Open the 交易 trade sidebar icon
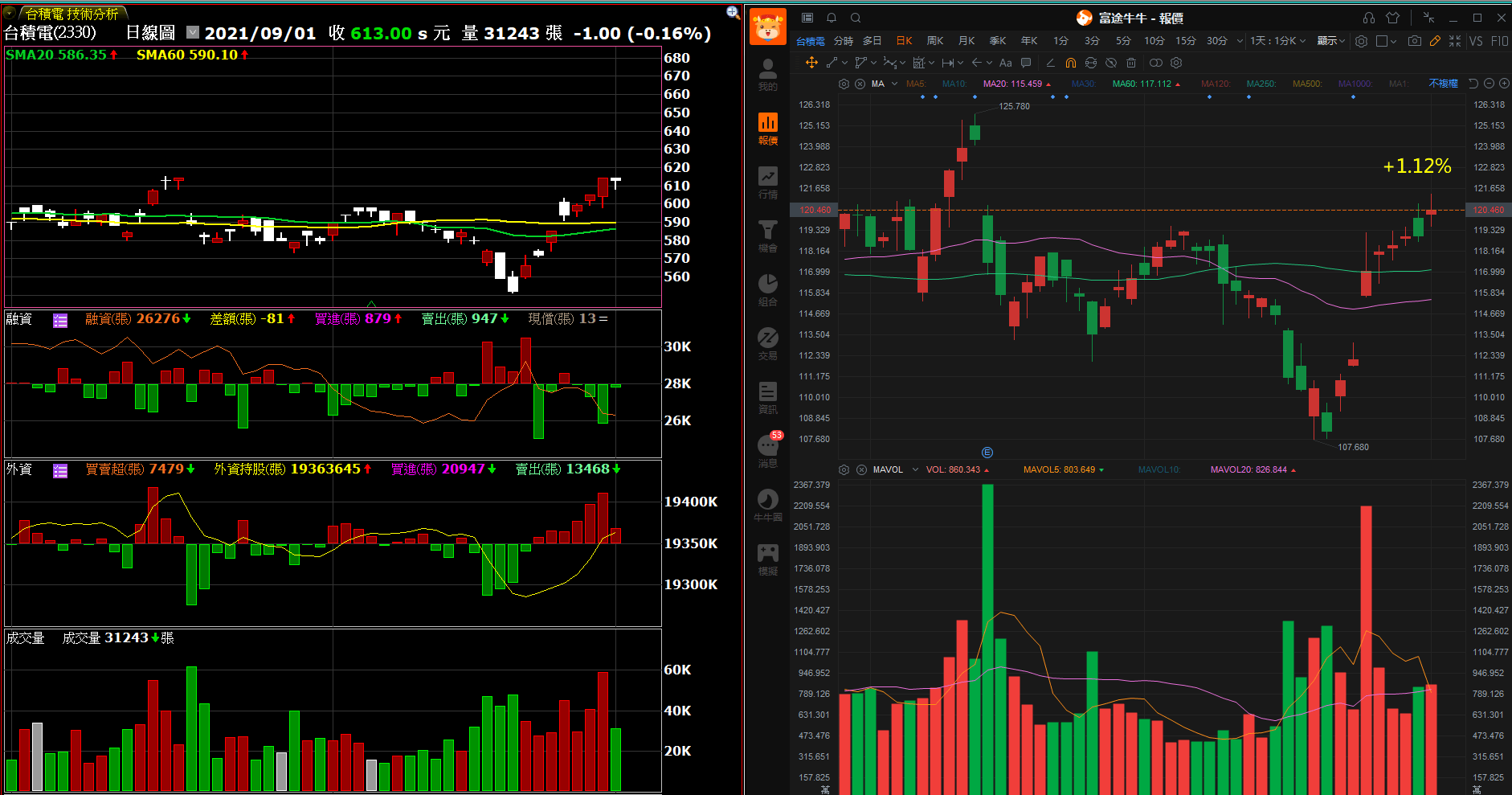This screenshot has width=1512, height=795. click(768, 344)
